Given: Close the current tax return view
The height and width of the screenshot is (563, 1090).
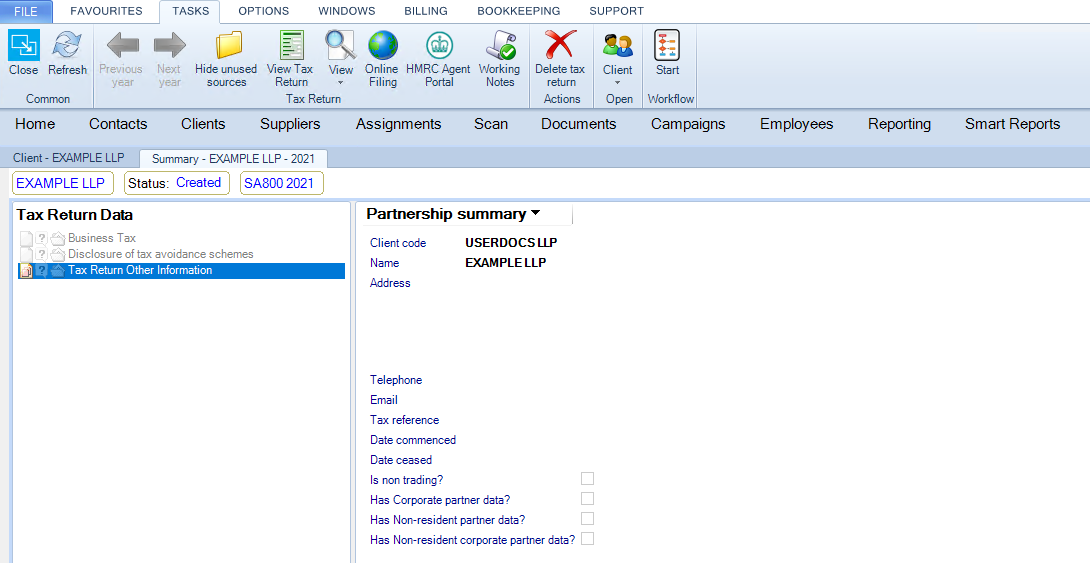Looking at the screenshot, I should (24, 53).
